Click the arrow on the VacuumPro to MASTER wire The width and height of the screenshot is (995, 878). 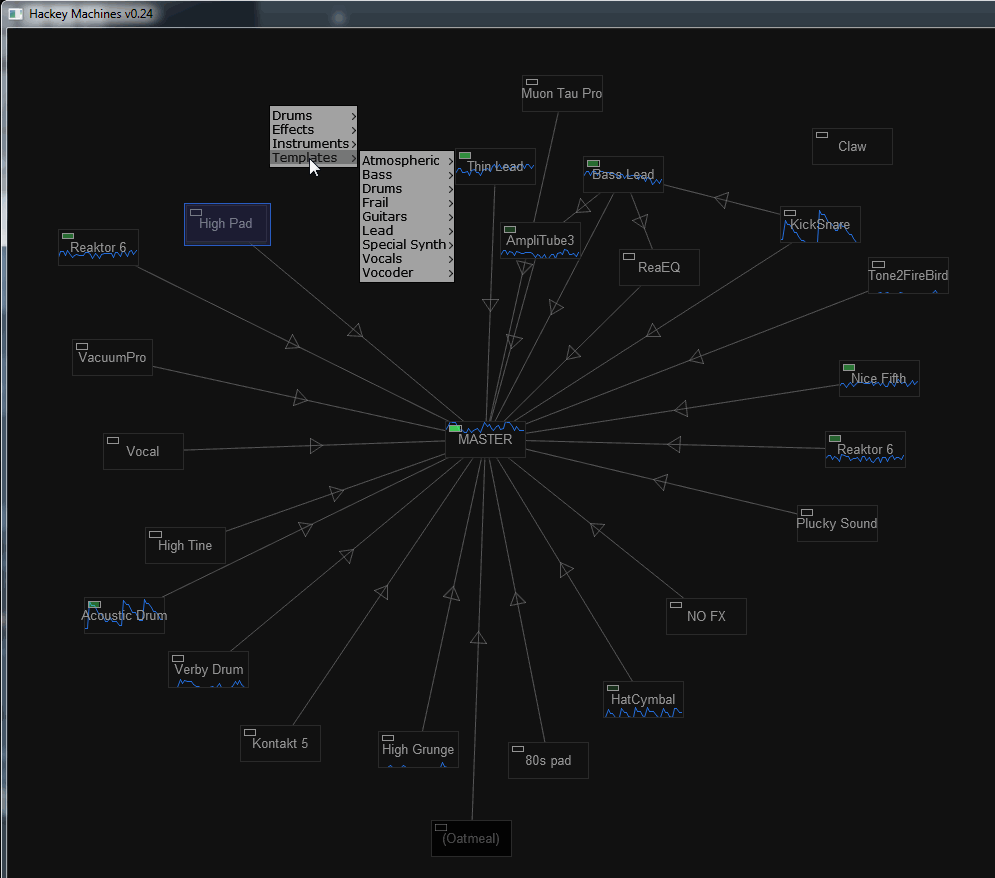pos(300,398)
